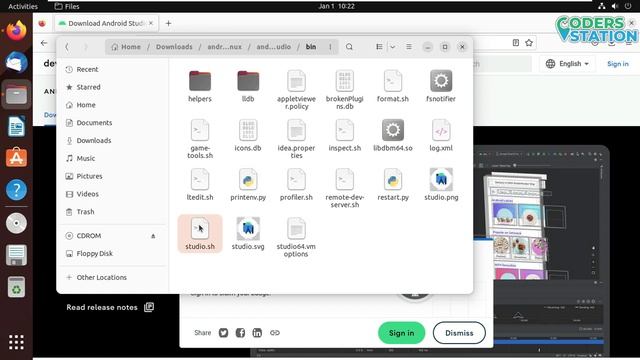Select the restart.py Python file
Viewport: 640px width, 360px height.
coord(393,184)
